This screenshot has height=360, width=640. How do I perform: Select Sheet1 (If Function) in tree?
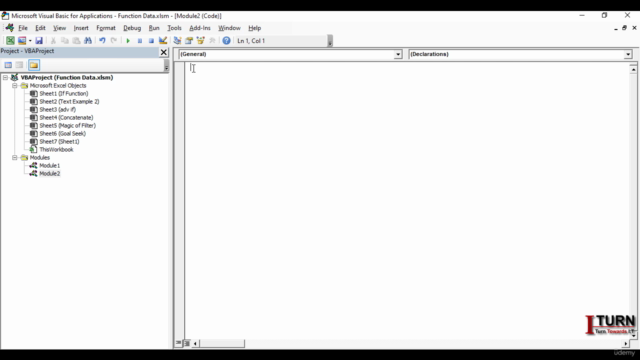[x=64, y=93]
